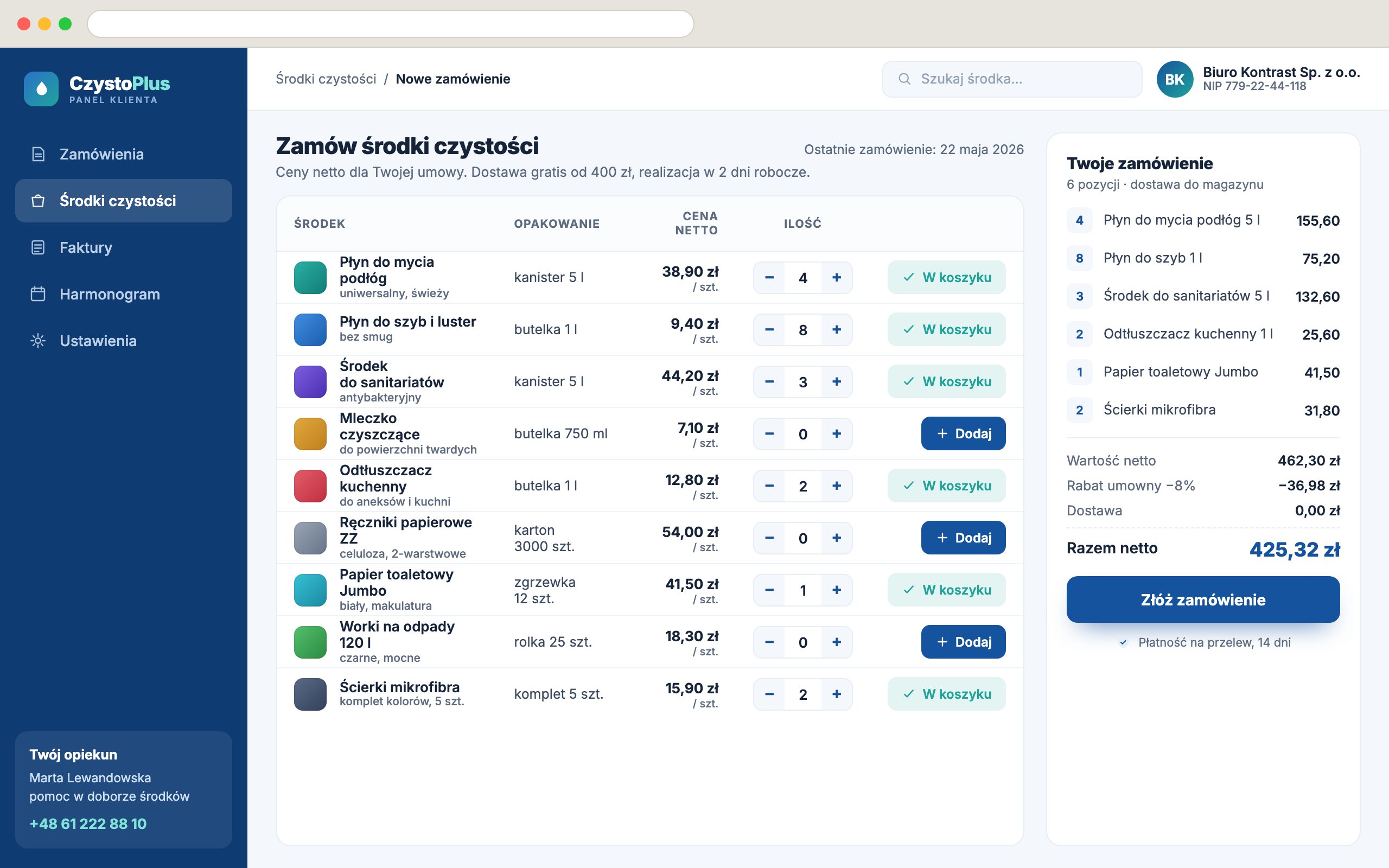Increase Środek do sanitariatów quantity
The image size is (1389, 868).
tap(837, 382)
